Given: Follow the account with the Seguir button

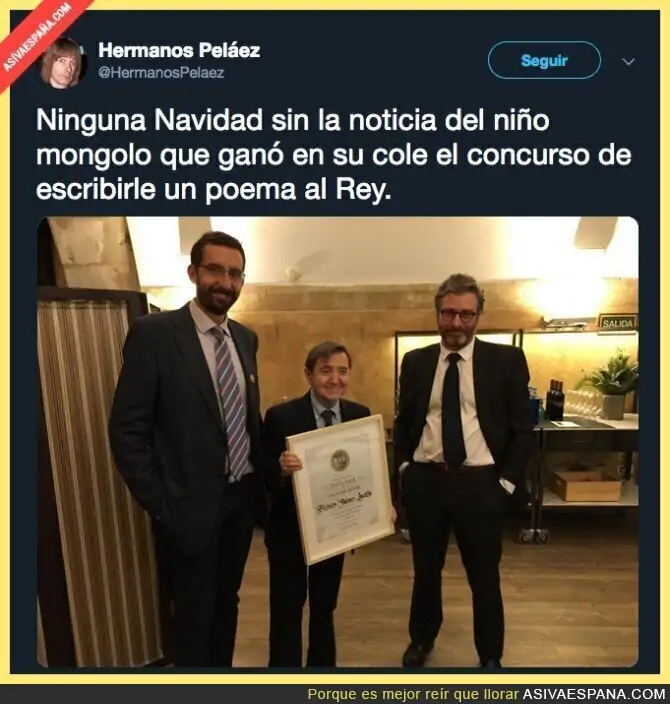Looking at the screenshot, I should [x=544, y=60].
